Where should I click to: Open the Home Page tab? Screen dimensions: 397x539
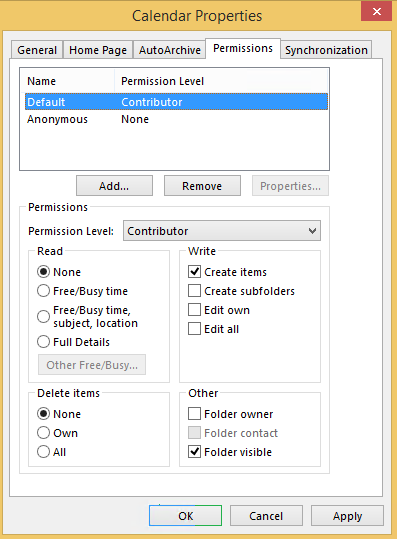[98, 50]
